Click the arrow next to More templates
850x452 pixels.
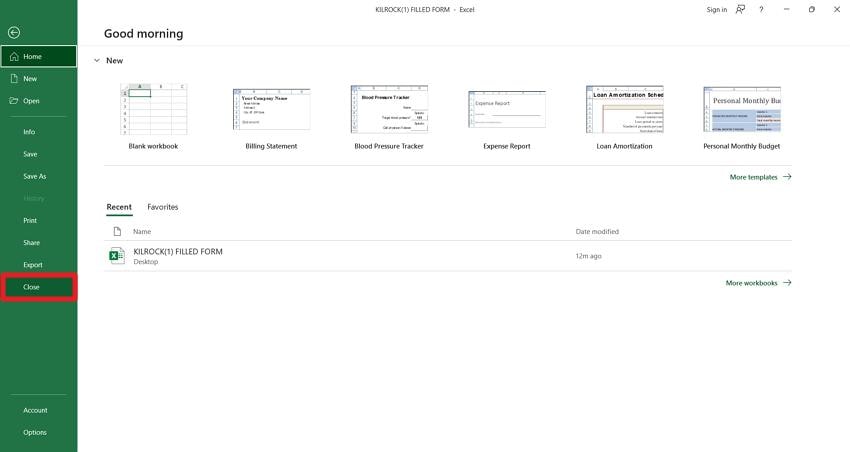click(x=787, y=177)
